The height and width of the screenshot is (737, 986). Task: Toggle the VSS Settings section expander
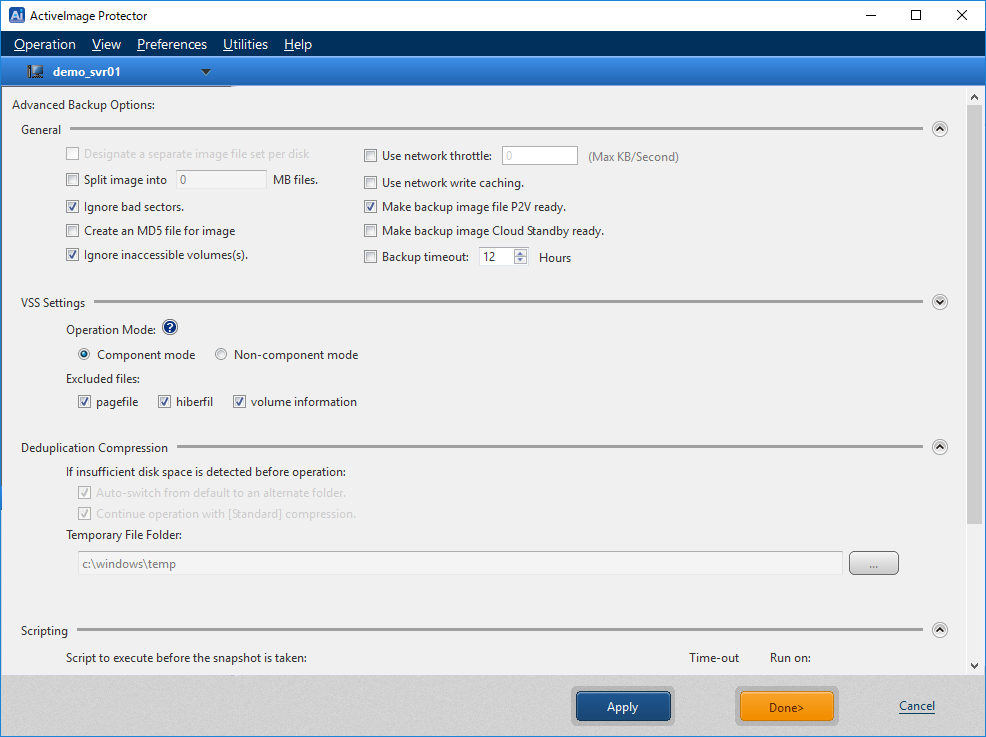939,302
